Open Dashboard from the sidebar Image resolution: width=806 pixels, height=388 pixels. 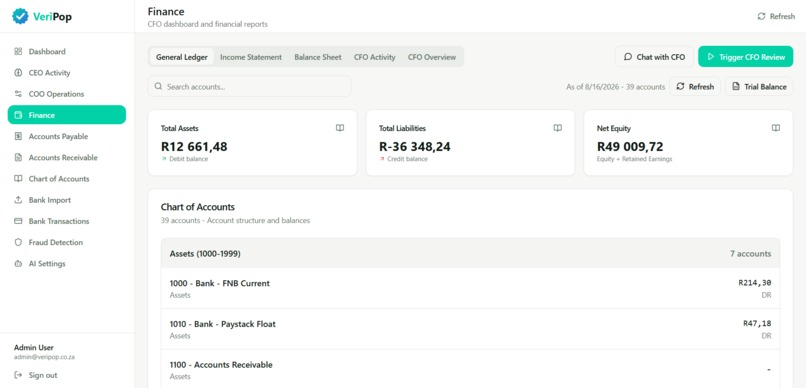(67, 51)
